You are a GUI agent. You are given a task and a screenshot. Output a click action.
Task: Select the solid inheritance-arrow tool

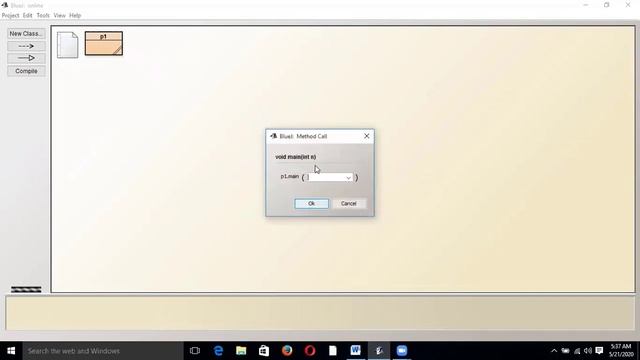[x=26, y=58]
